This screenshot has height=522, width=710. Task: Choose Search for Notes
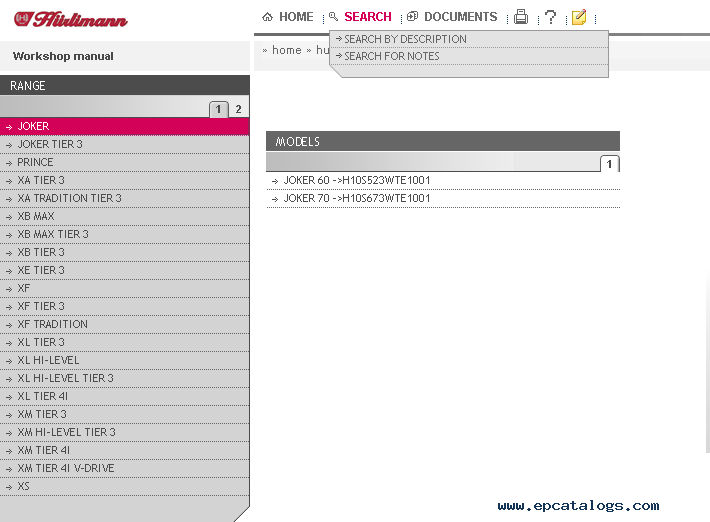[x=469, y=56]
